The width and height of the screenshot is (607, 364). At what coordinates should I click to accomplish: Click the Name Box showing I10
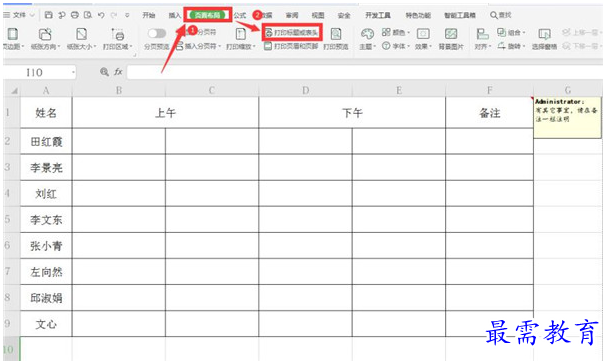(36, 72)
